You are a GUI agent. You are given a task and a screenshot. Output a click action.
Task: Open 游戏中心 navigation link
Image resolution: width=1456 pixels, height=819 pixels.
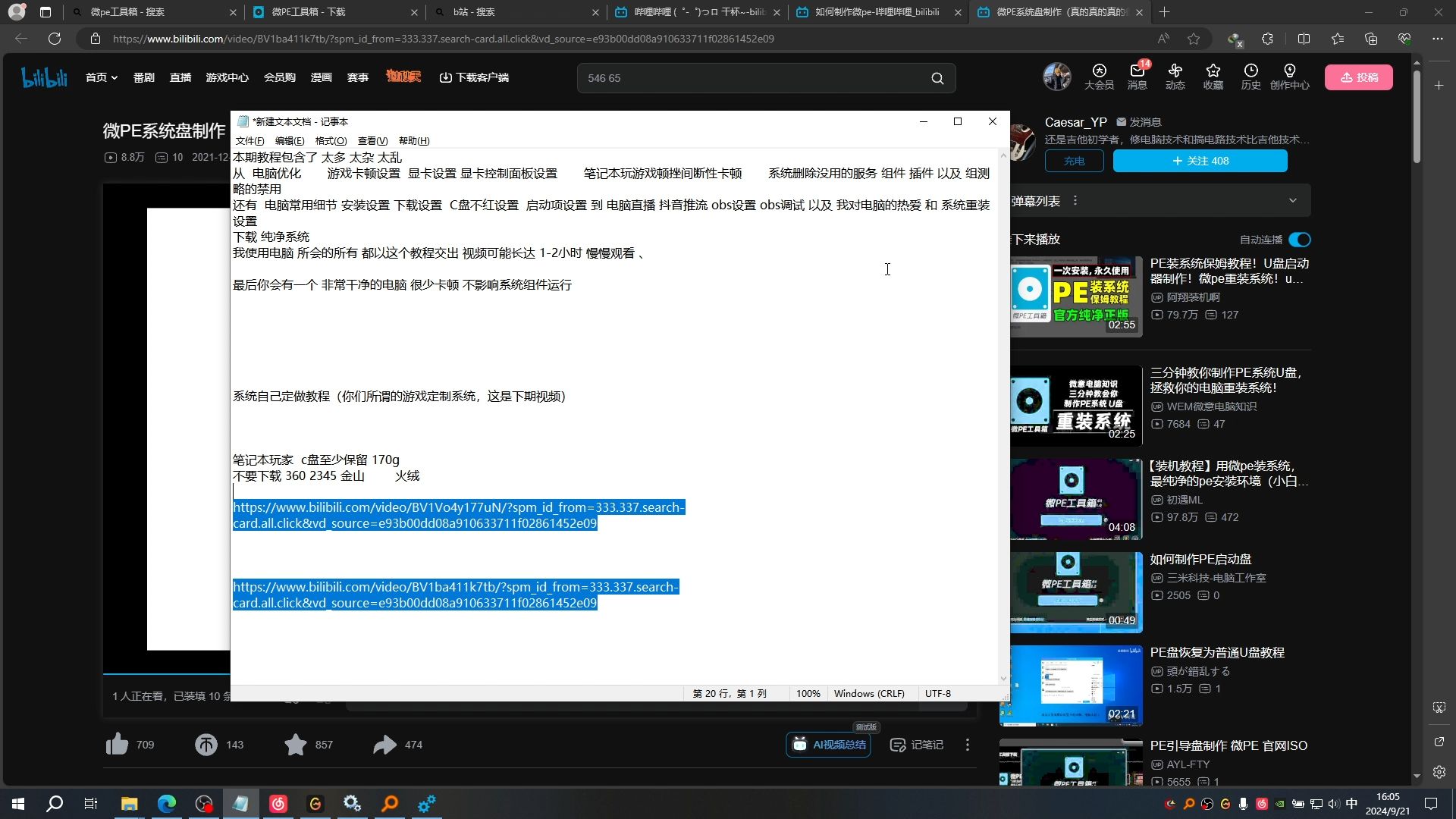(x=227, y=77)
